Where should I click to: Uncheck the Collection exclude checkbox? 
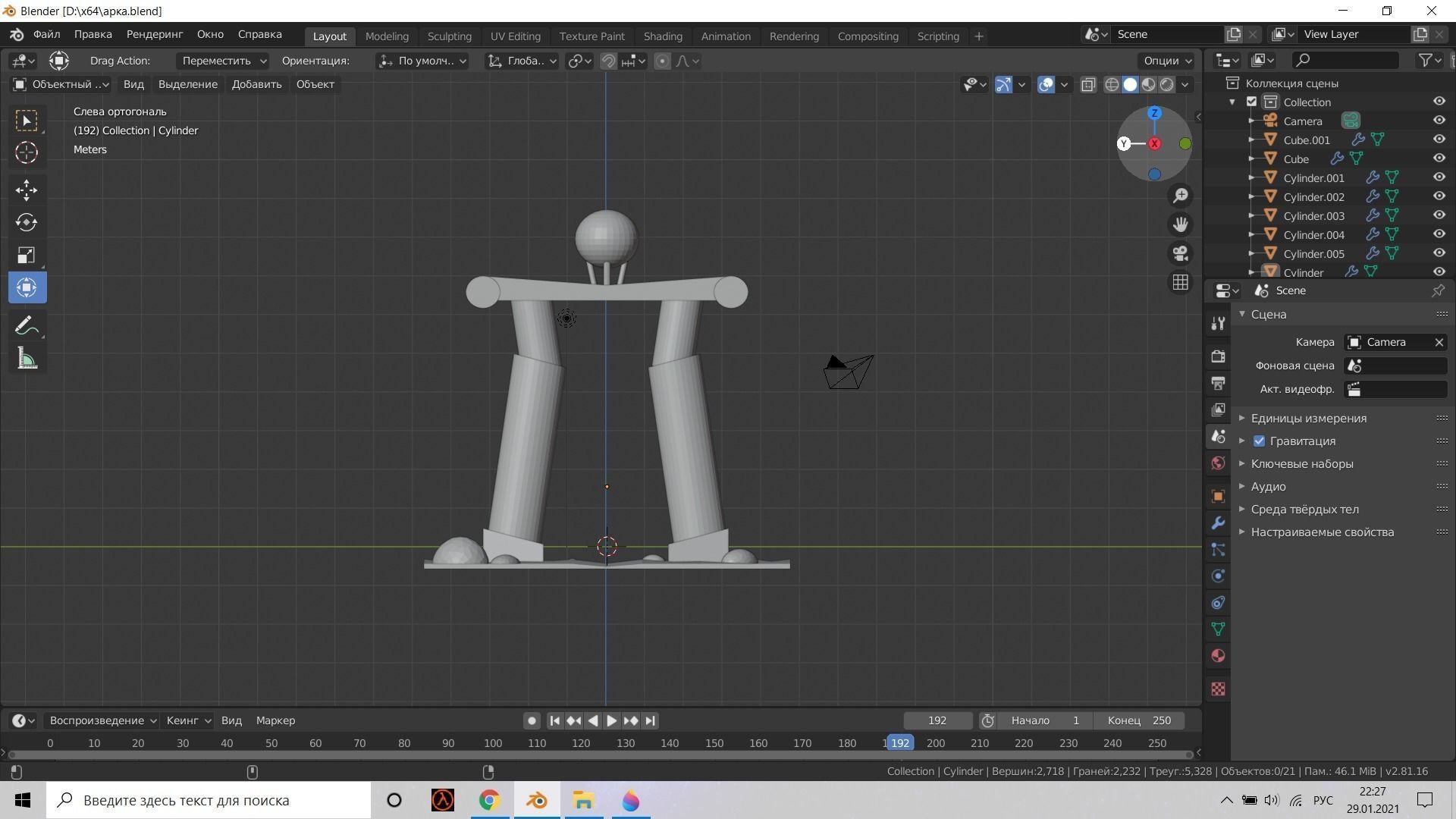1252,102
